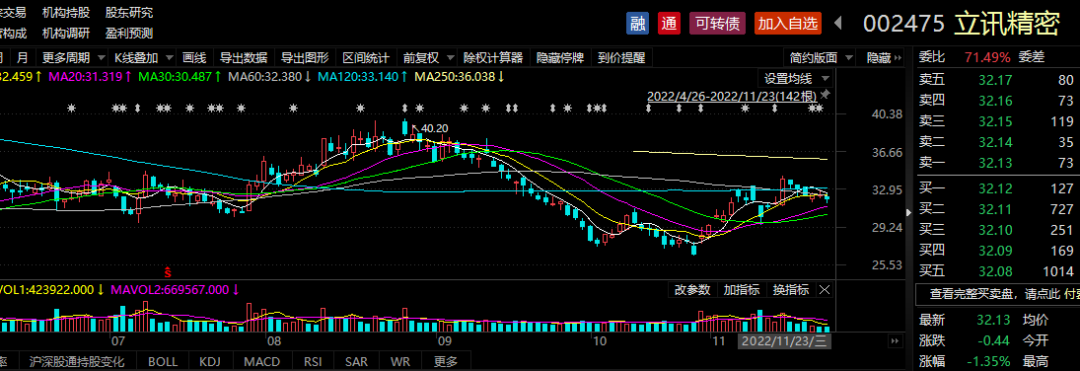Open the 机构调研 menu item
Viewport: 1080px width, 371px height.
click(x=65, y=33)
